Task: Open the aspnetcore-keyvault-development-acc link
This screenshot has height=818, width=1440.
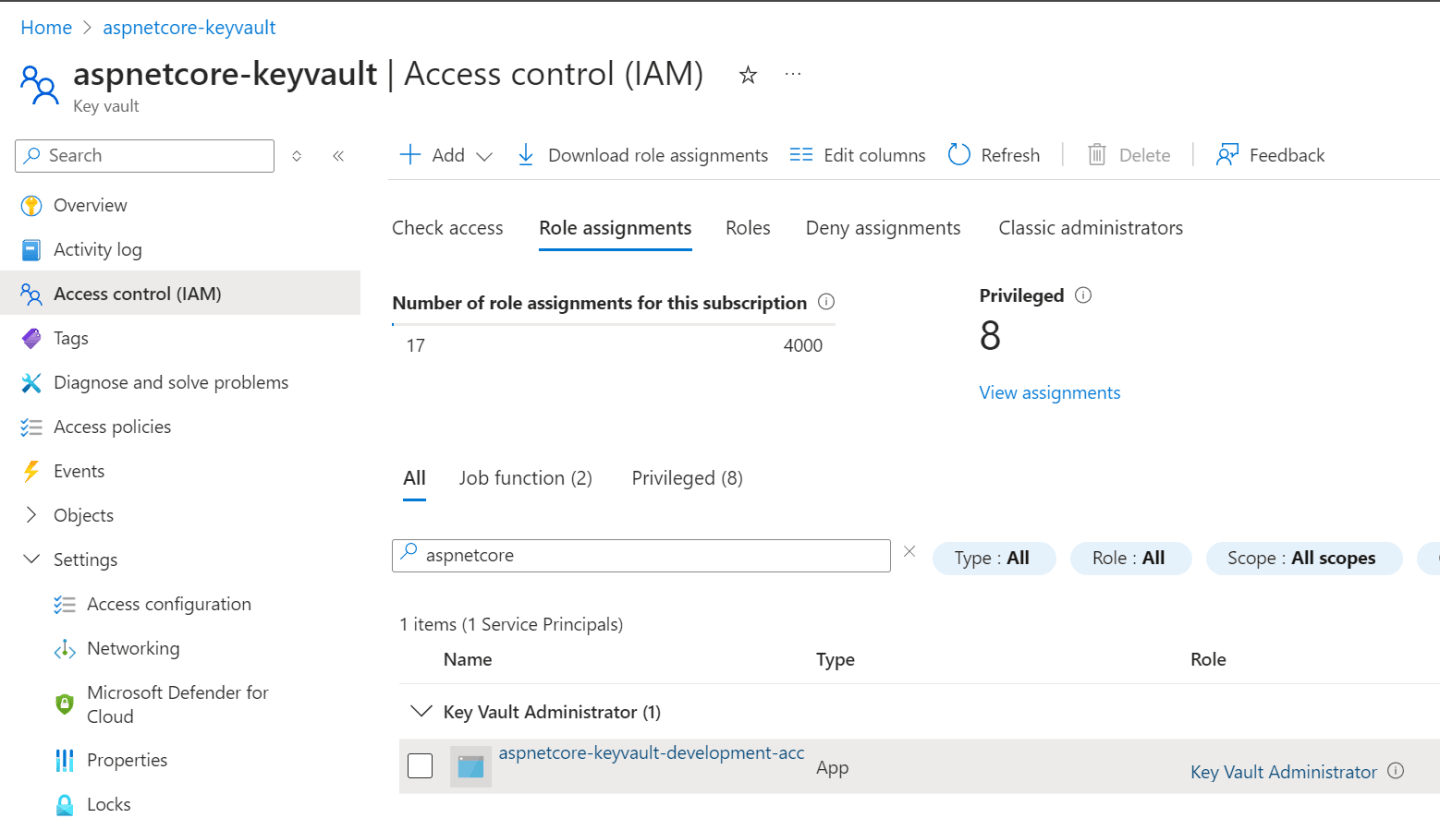Action: [x=652, y=753]
